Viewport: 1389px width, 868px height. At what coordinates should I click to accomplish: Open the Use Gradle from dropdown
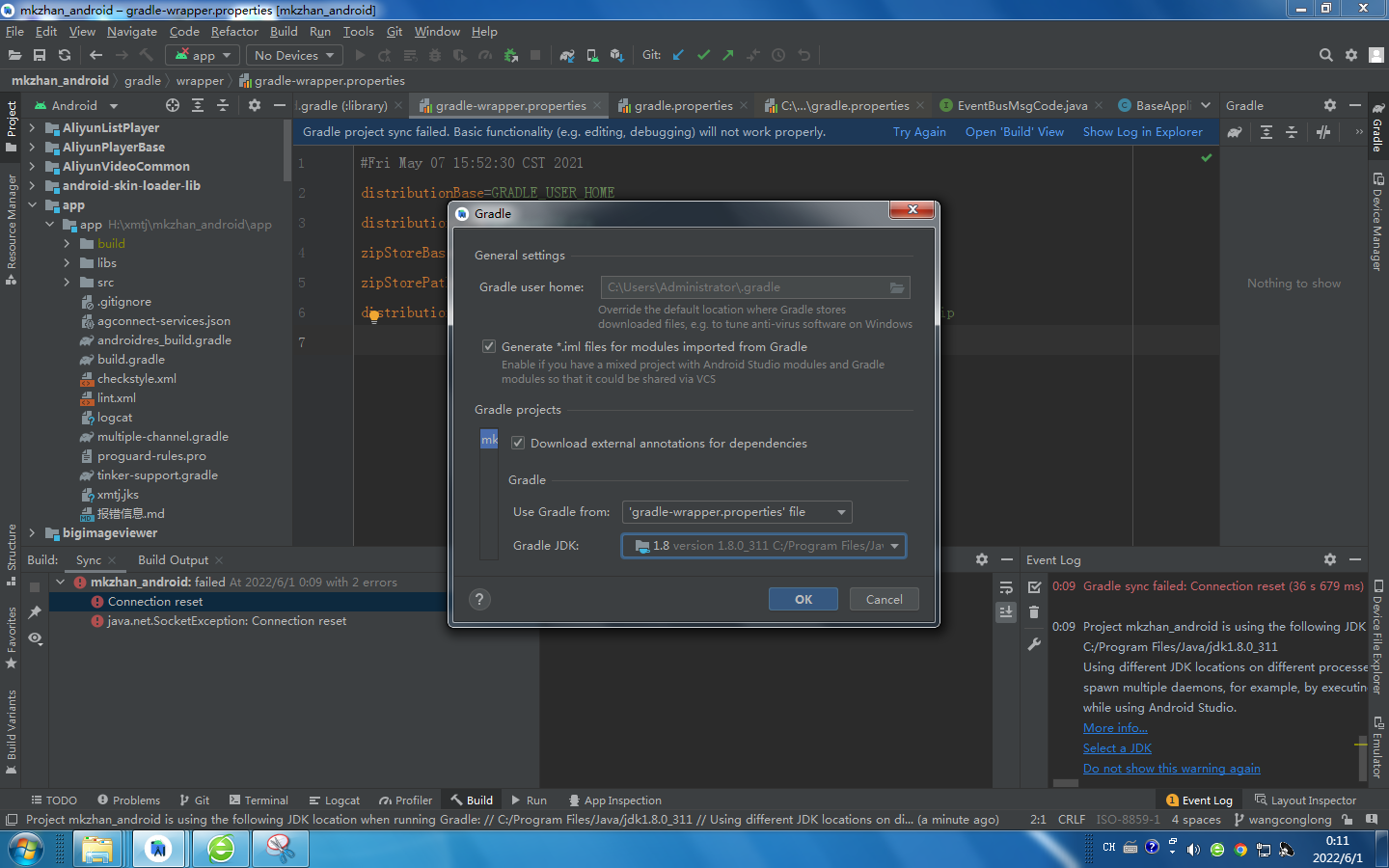coord(737,512)
